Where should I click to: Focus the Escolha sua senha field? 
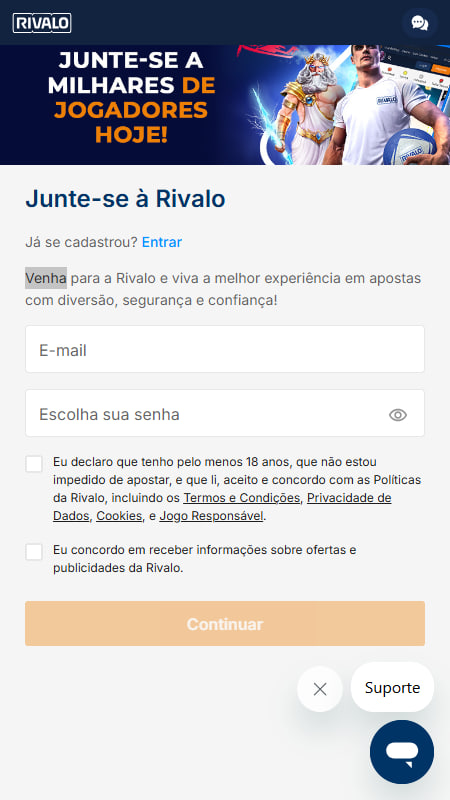(x=225, y=413)
